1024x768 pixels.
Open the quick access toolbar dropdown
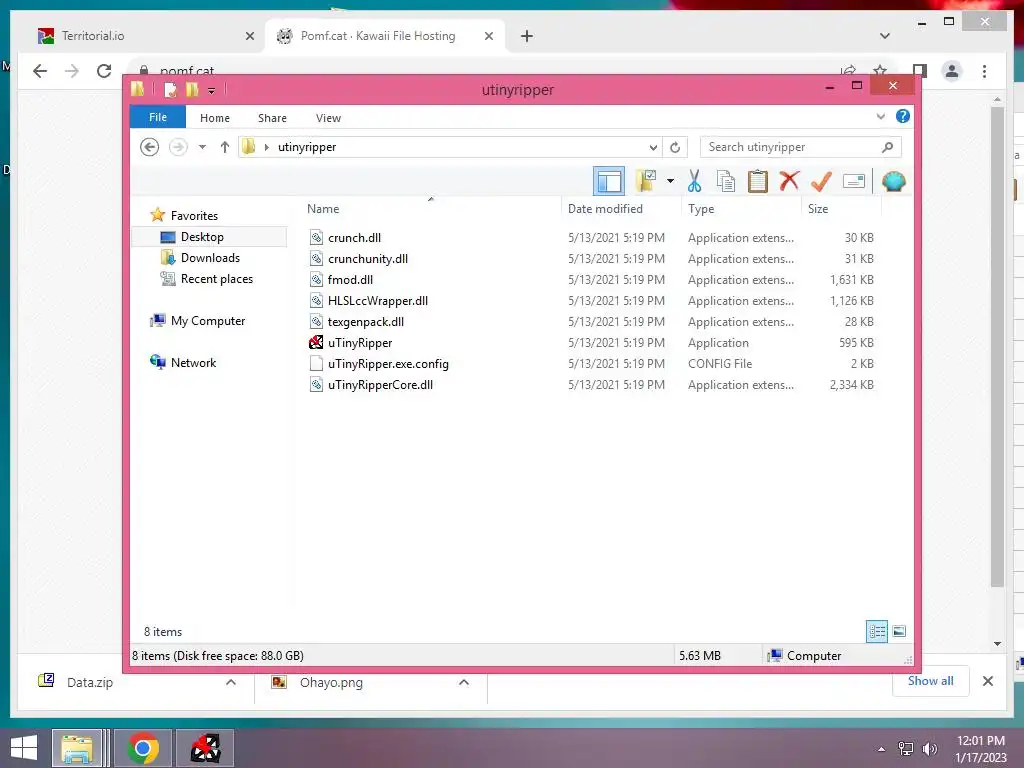pyautogui.click(x=212, y=90)
